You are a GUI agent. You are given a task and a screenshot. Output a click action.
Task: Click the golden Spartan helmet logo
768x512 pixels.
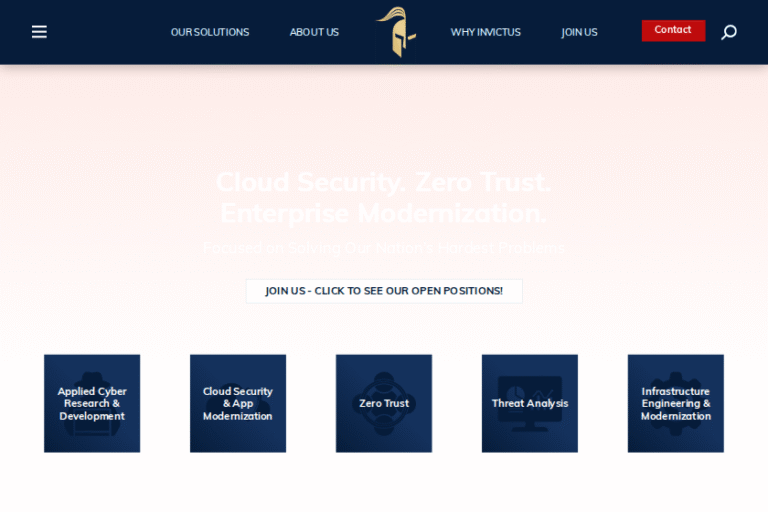pyautogui.click(x=395, y=32)
